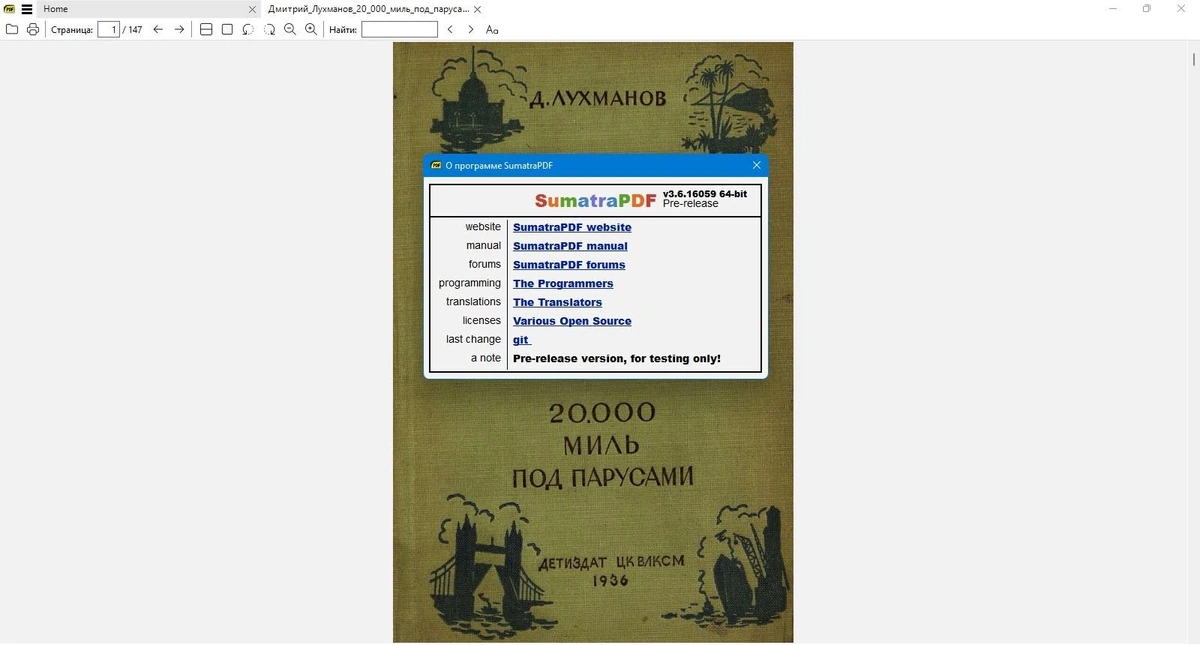Open the git last change link
1200x645 pixels.
tap(521, 340)
